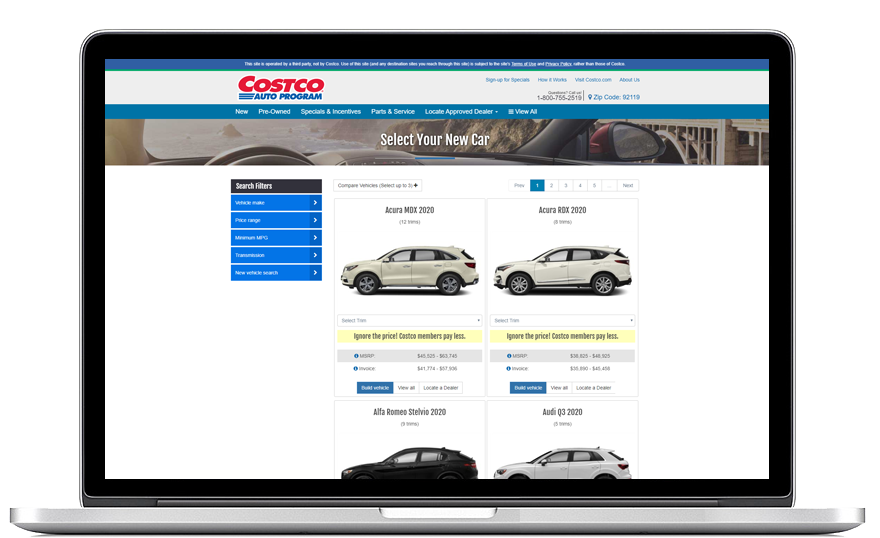Click Sign-up for Specials link
This screenshot has width=880, height=538.
(507, 80)
